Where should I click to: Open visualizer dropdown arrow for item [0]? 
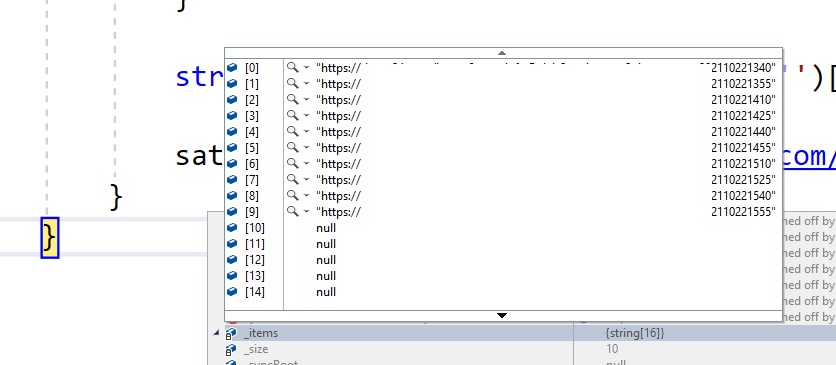click(x=307, y=68)
